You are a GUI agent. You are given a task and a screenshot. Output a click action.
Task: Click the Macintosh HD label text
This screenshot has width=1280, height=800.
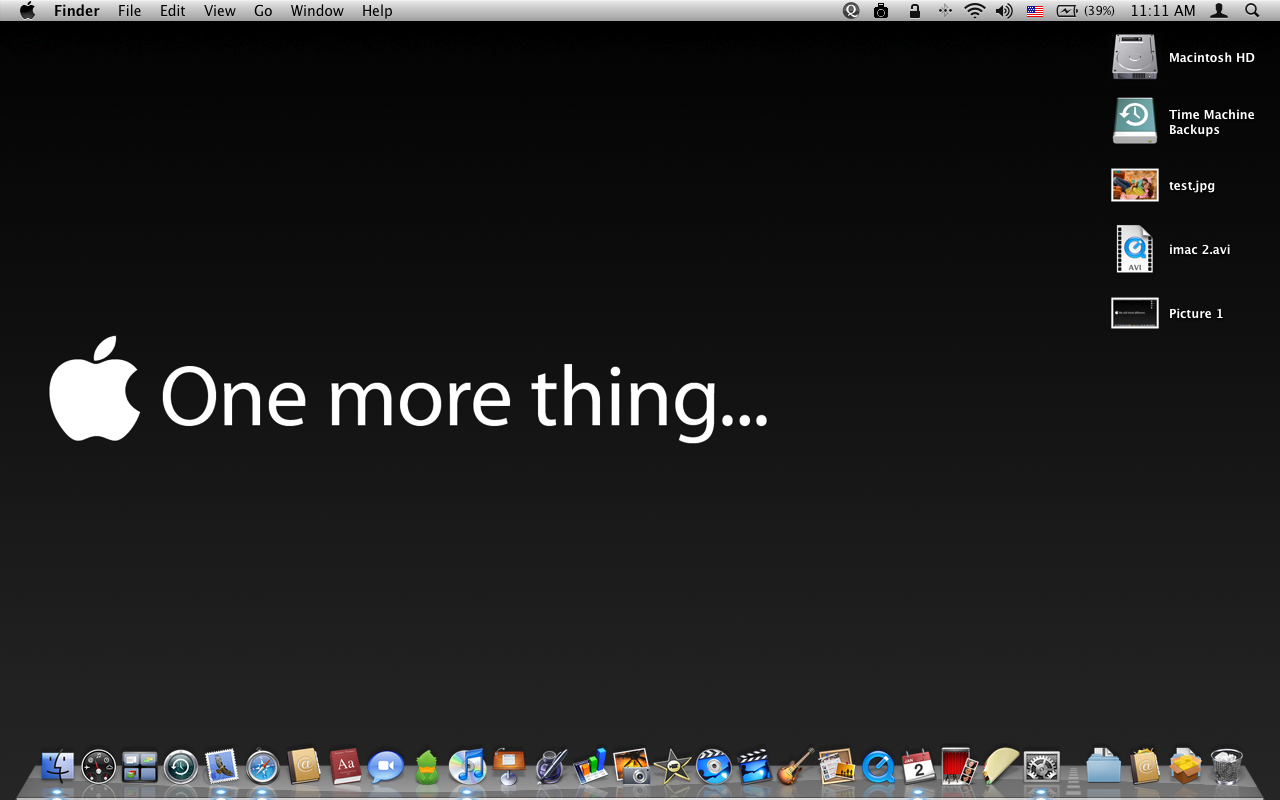(x=1212, y=58)
